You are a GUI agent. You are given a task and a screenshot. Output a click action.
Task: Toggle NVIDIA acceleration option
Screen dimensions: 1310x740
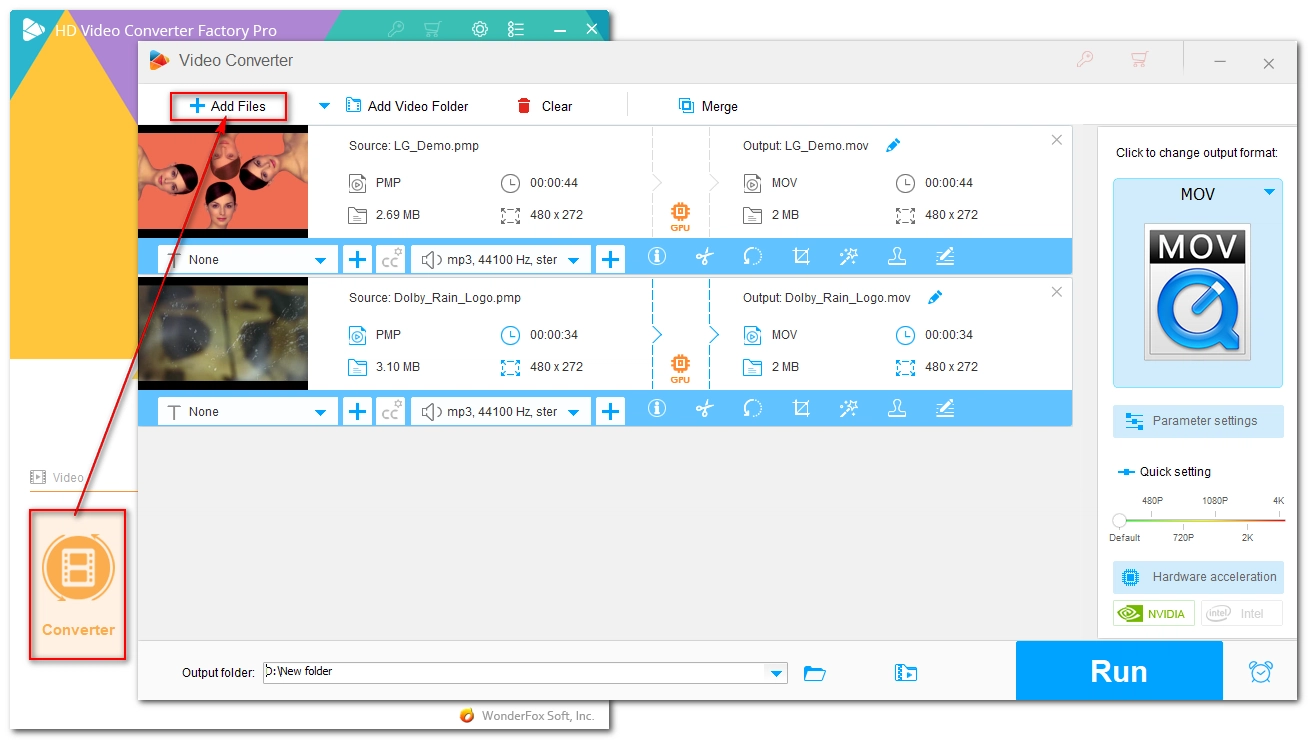[1154, 613]
